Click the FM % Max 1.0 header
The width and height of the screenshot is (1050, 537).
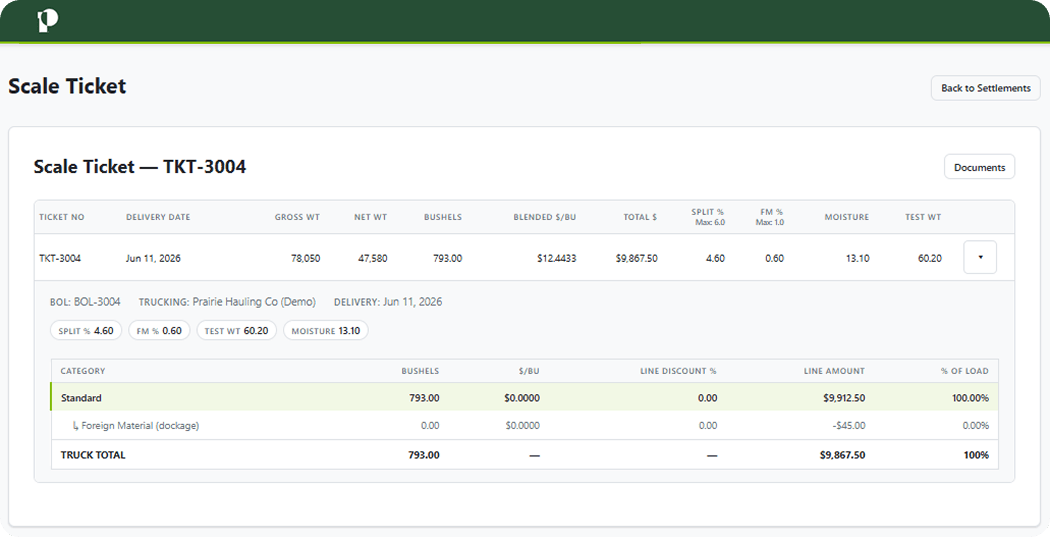[769, 217]
